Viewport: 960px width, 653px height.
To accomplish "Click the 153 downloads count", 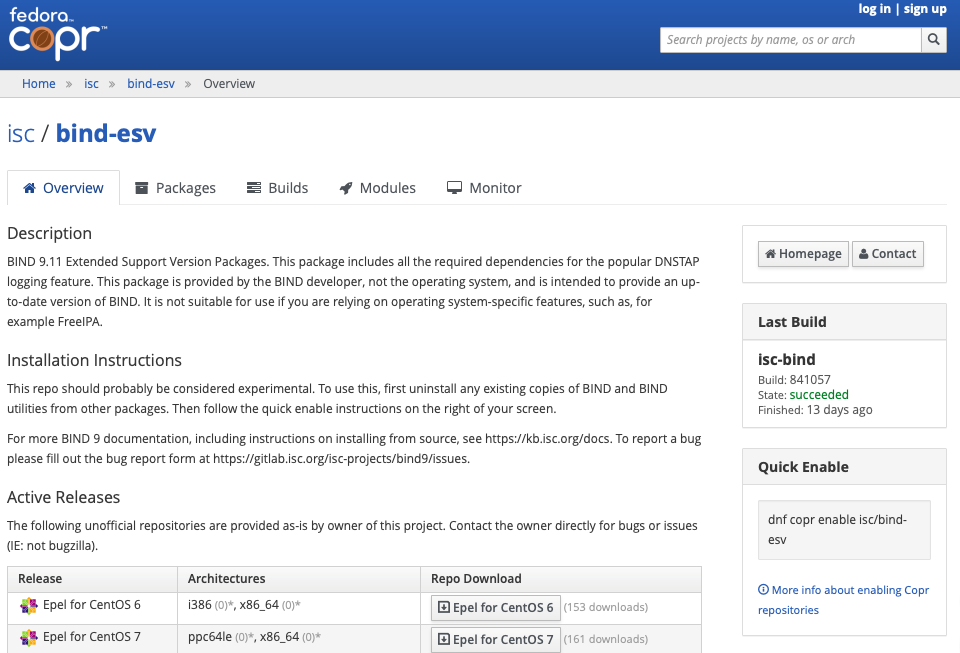I will [606, 607].
